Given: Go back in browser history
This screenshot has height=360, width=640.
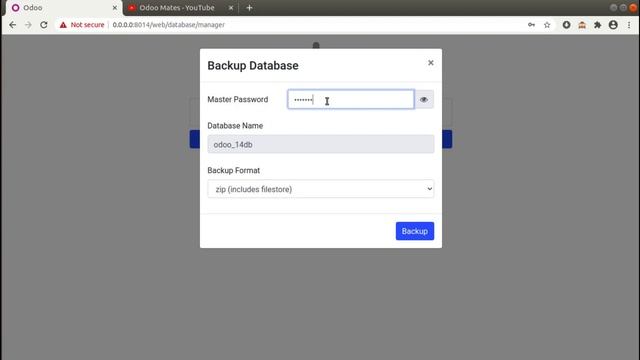Looking at the screenshot, I should coord(13,25).
